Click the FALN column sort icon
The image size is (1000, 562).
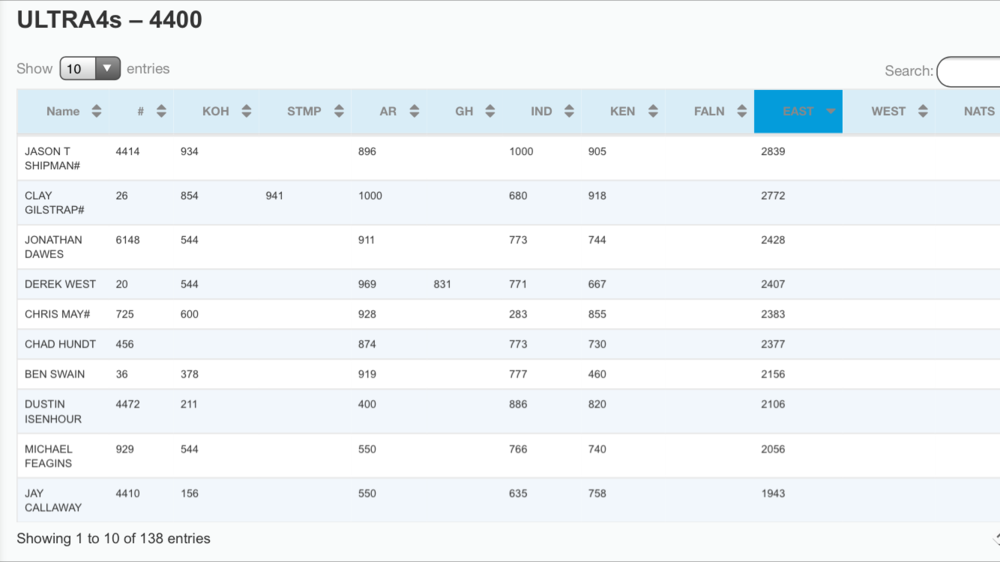pos(742,112)
